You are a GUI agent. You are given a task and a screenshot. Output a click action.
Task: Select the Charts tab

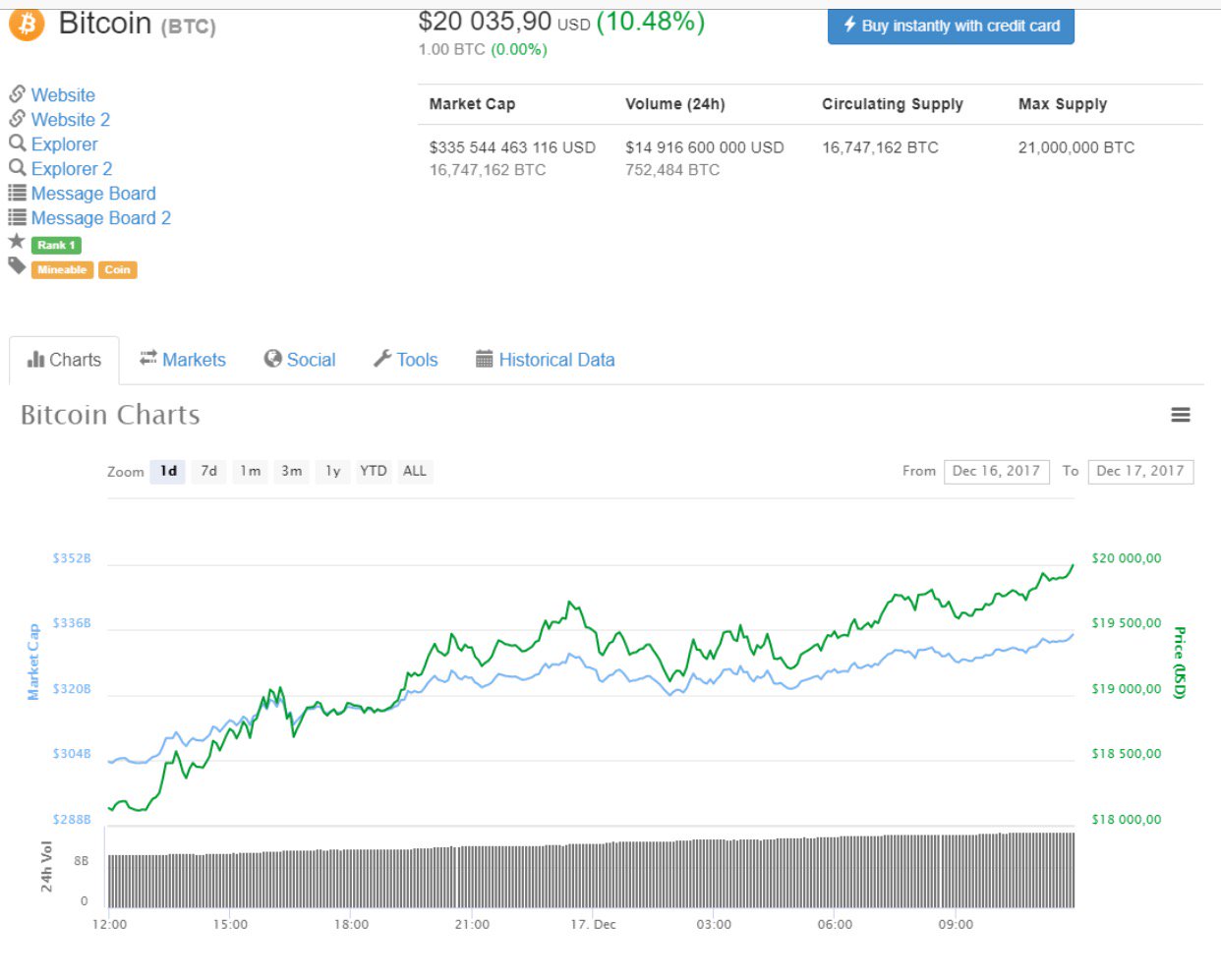tap(64, 360)
